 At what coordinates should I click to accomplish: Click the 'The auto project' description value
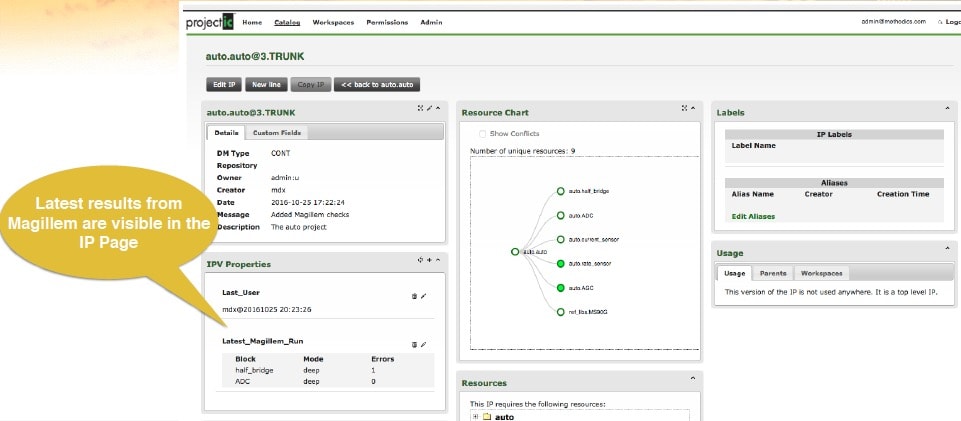pos(298,227)
